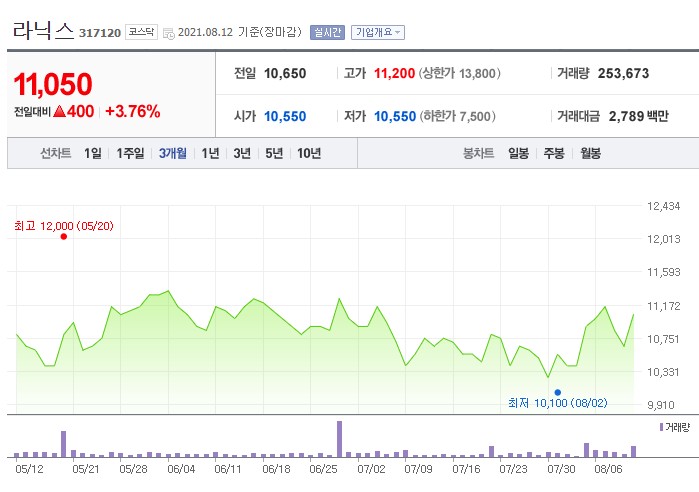Click the 전일 value 10,650

coord(285,74)
